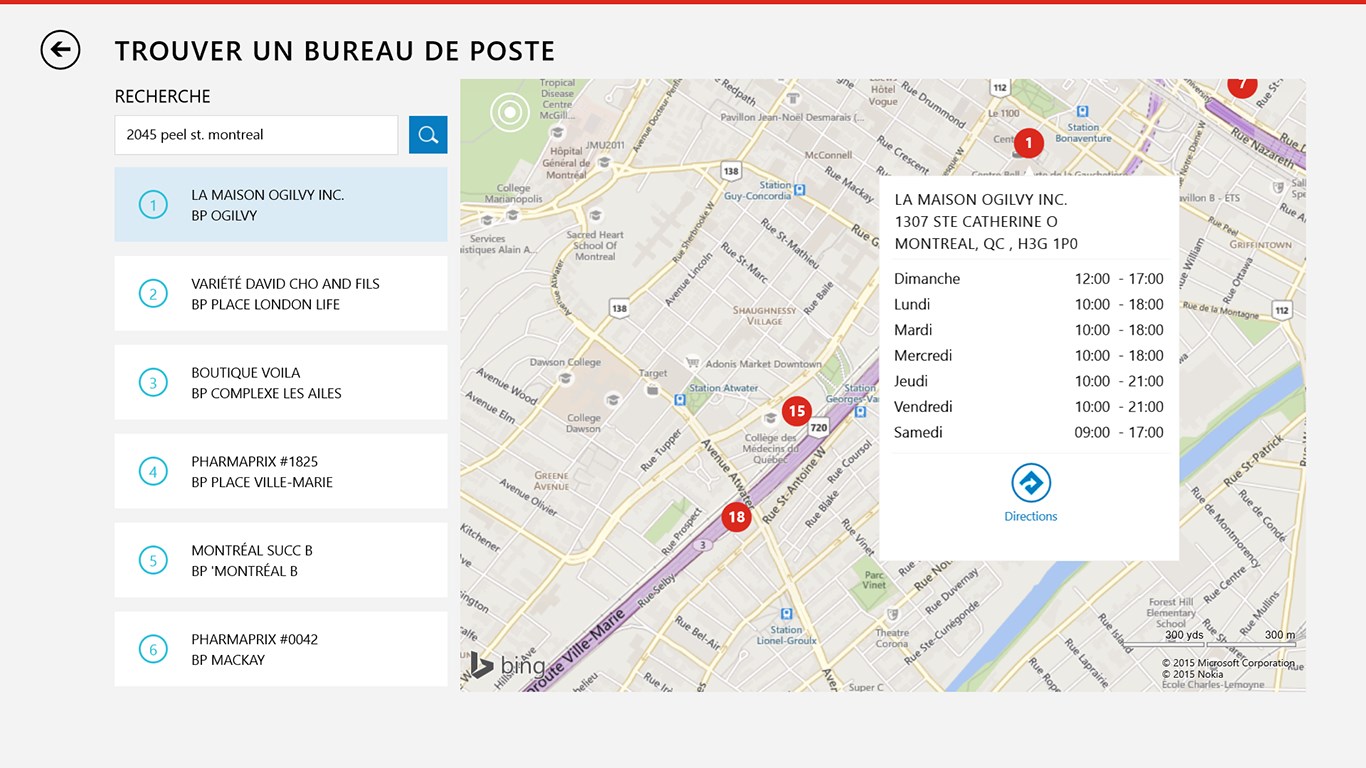The height and width of the screenshot is (768, 1366).
Task: Click the circled number 1 in the results list
Action: tap(153, 205)
